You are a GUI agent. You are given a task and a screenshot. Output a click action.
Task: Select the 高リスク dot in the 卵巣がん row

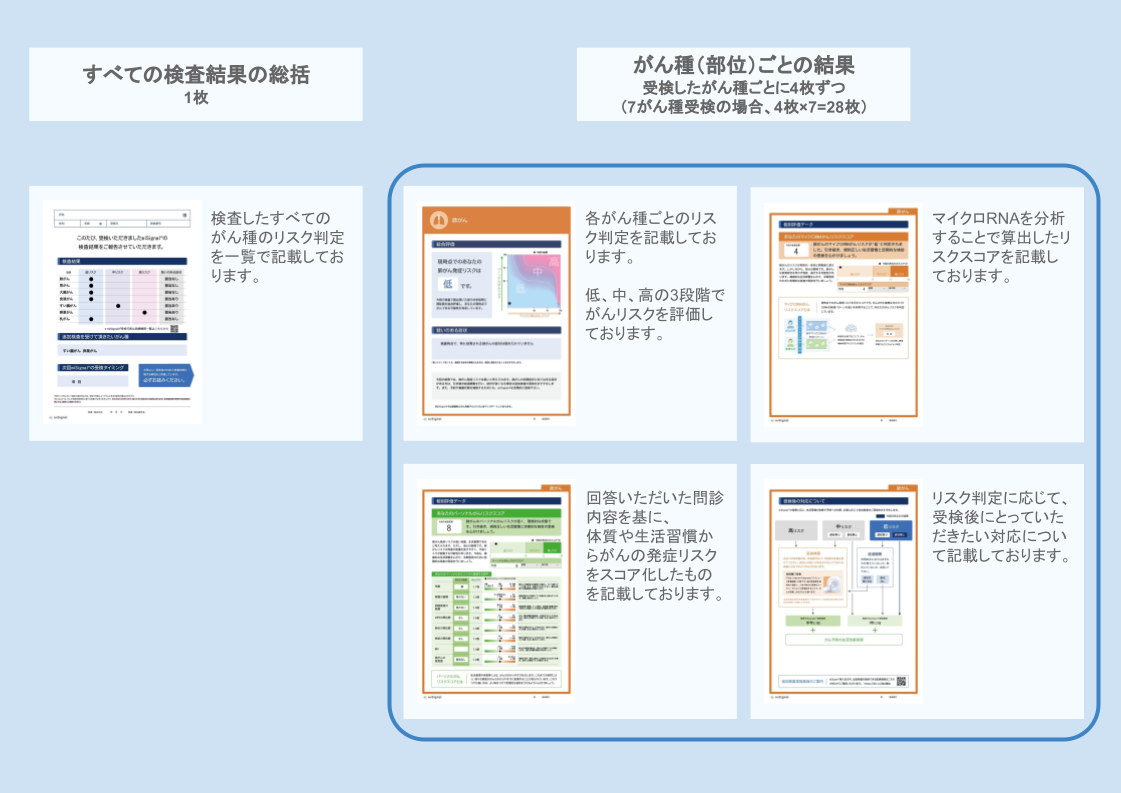[144, 312]
